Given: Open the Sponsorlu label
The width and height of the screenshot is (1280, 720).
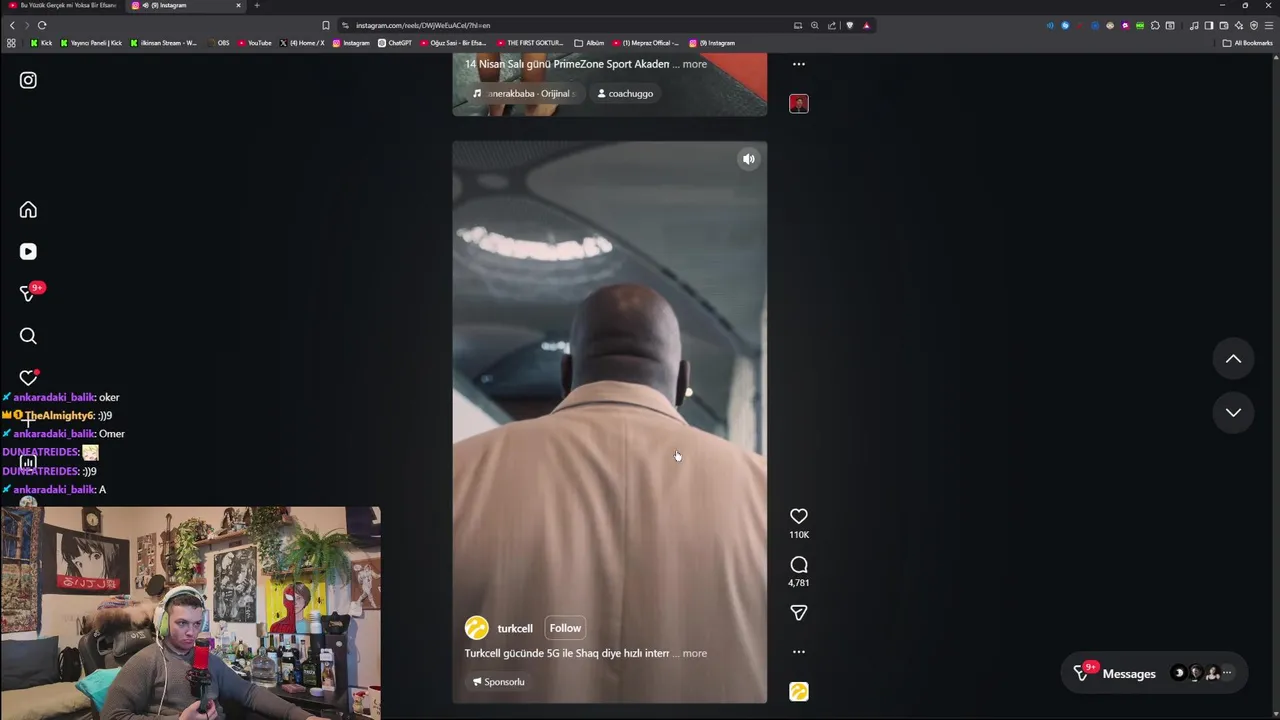Looking at the screenshot, I should [498, 682].
